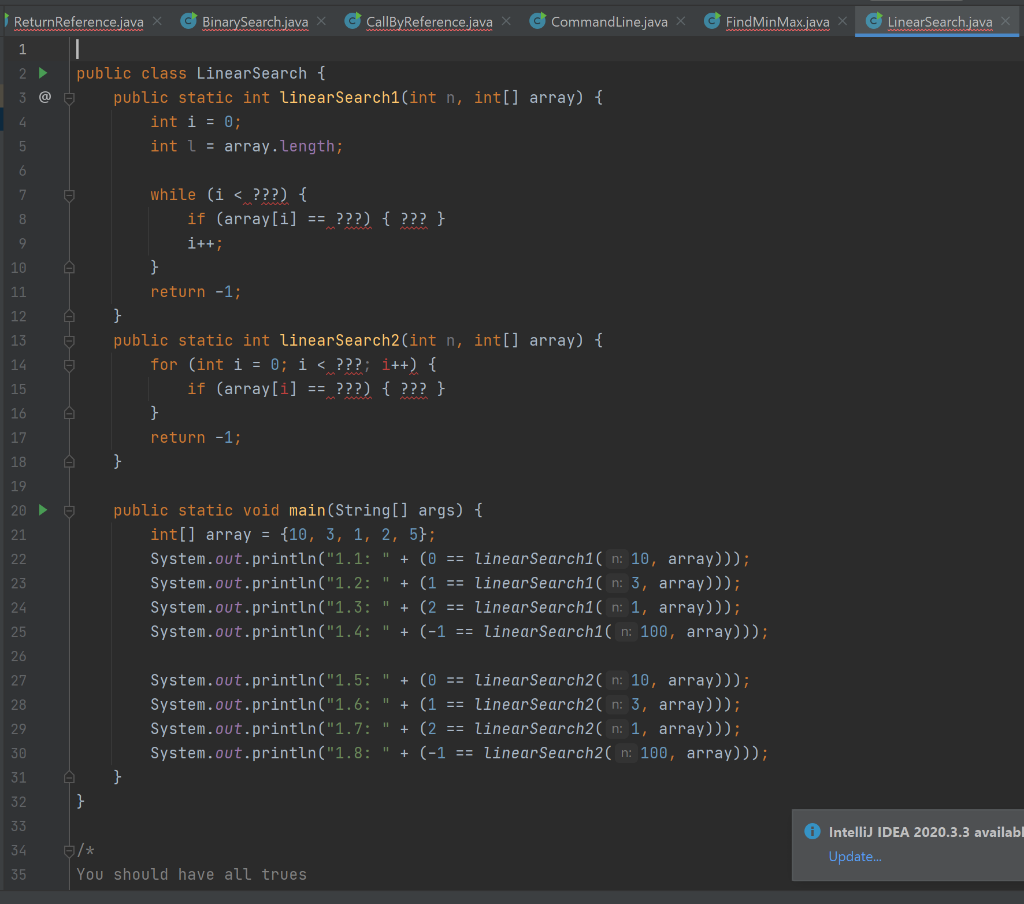Viewport: 1024px width, 904px height.
Task: Collapse the main method fold arrow
Action: coord(67,510)
